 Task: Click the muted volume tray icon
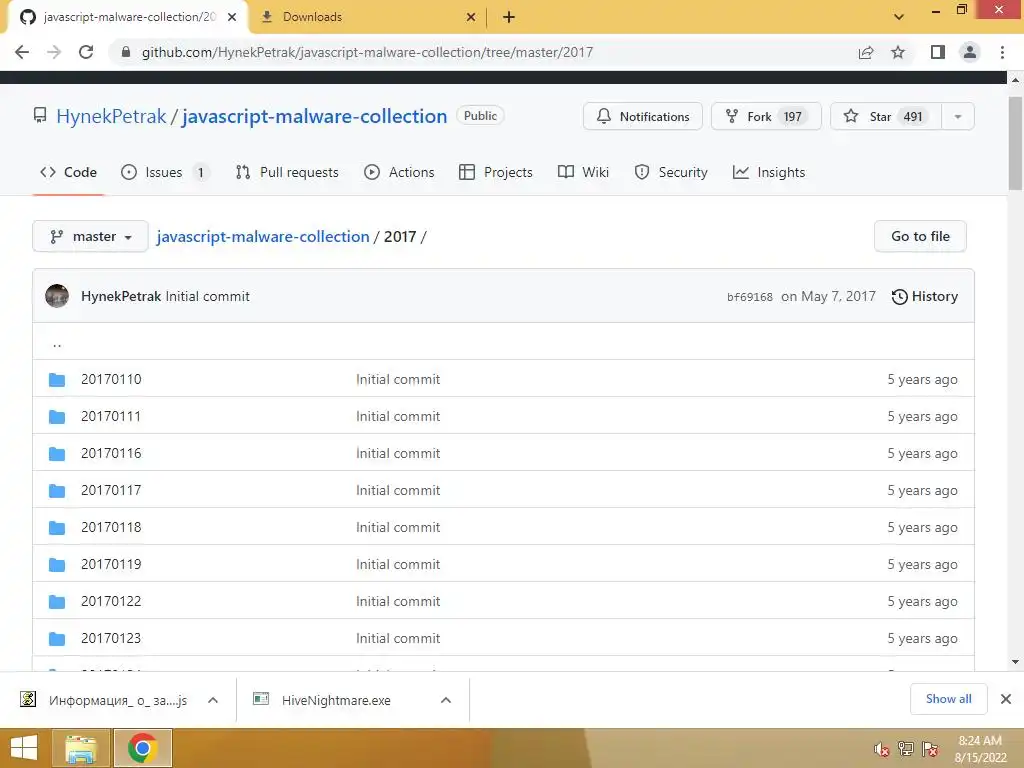click(882, 749)
